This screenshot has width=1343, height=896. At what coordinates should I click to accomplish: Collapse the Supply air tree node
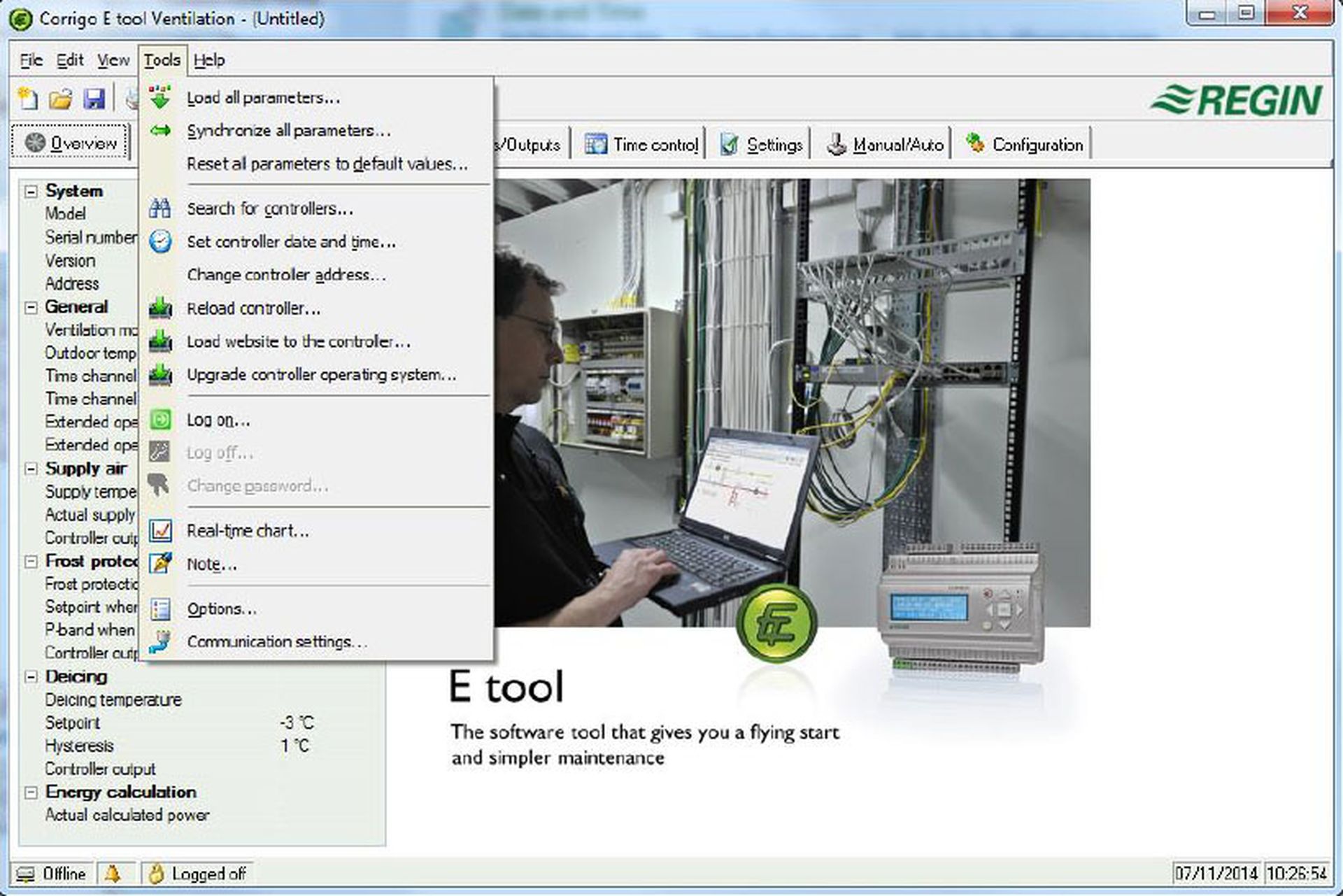[29, 468]
